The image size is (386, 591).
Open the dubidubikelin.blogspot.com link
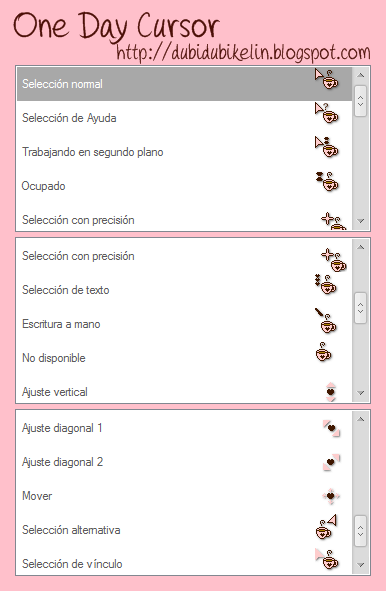coord(243,52)
